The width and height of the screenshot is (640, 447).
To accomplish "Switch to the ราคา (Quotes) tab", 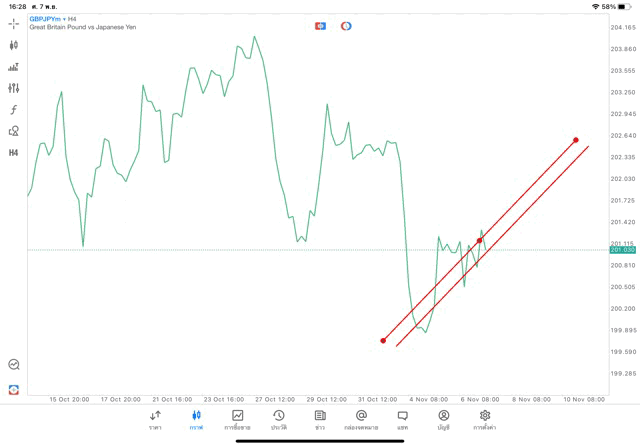I will point(155,420).
